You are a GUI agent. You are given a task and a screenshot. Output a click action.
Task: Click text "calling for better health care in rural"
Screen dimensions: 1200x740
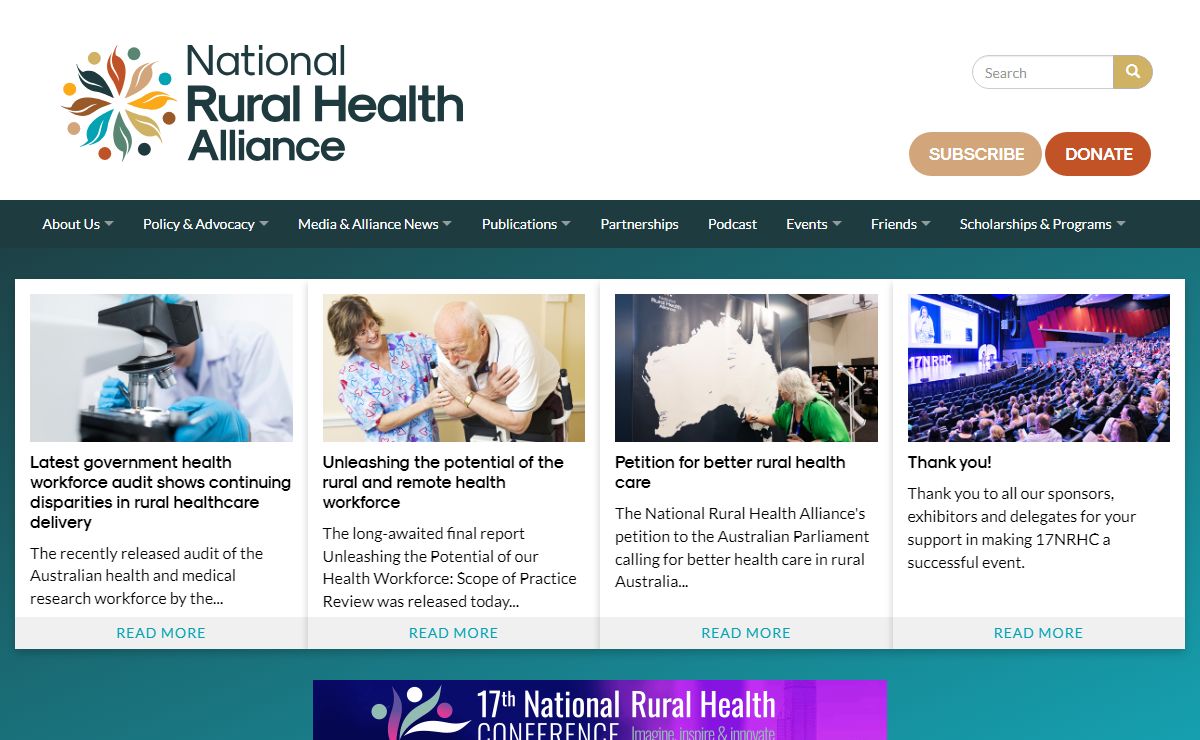740,559
